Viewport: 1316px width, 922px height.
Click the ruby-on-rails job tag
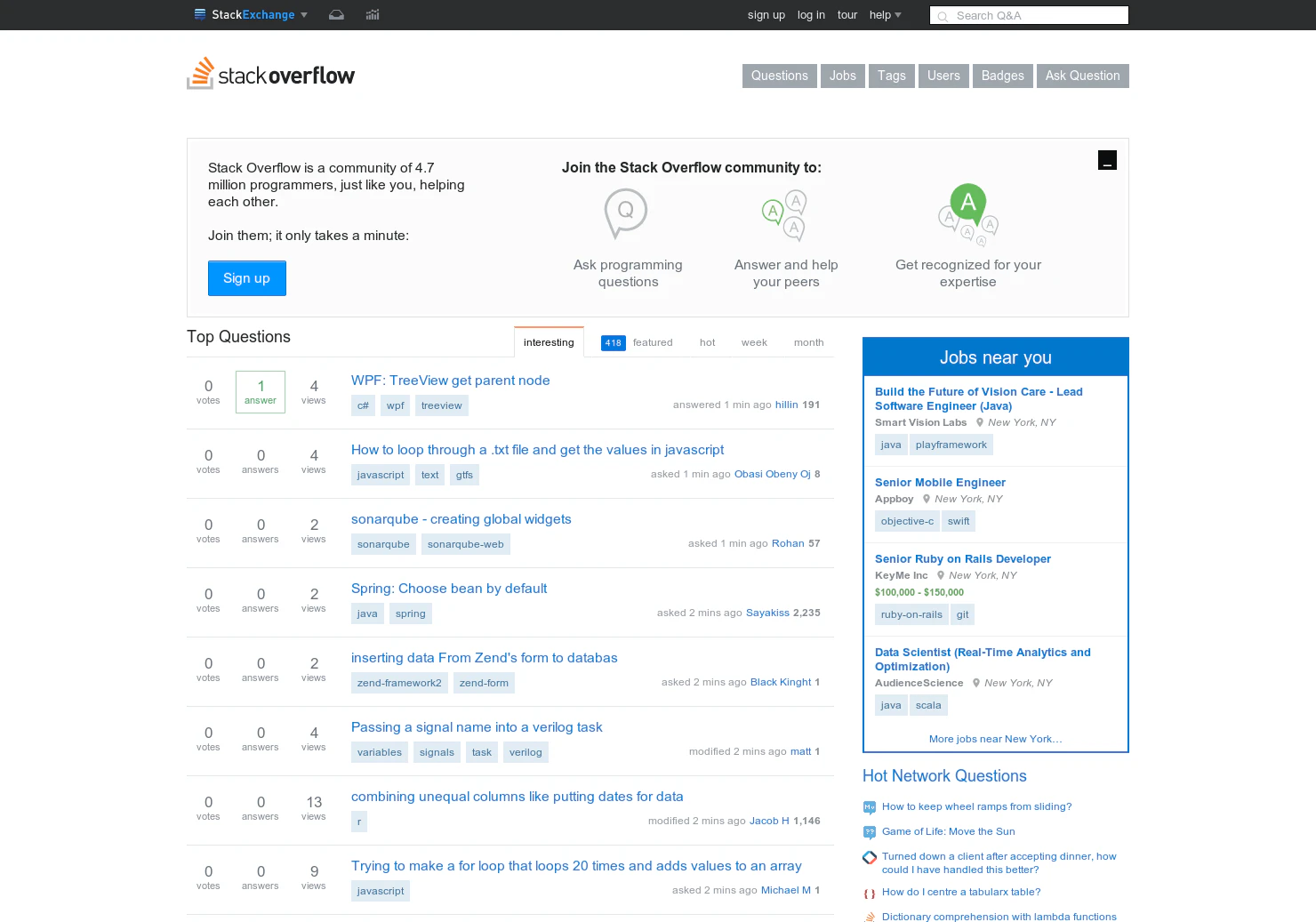pos(911,614)
